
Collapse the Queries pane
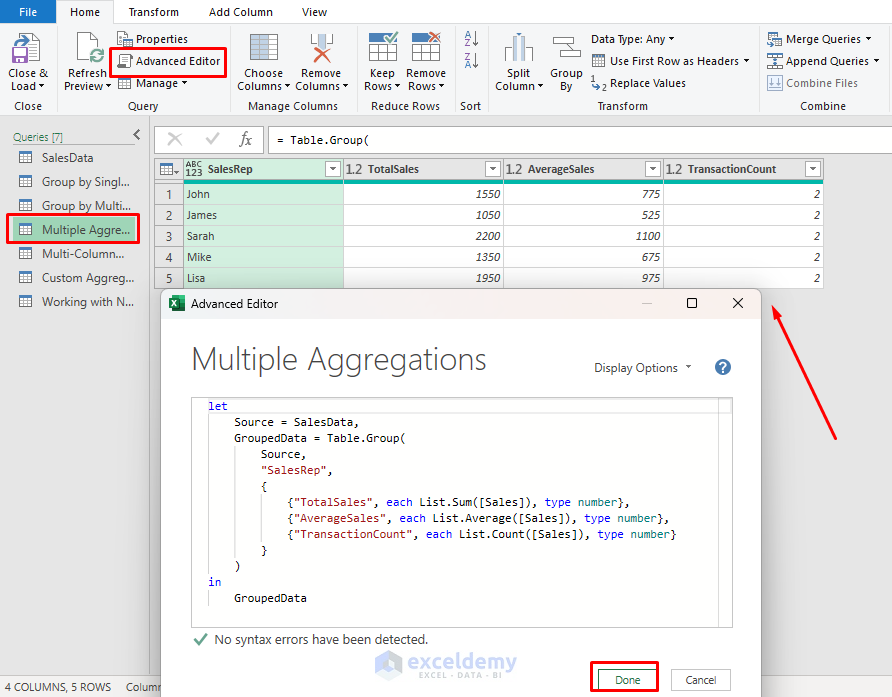tap(137, 136)
